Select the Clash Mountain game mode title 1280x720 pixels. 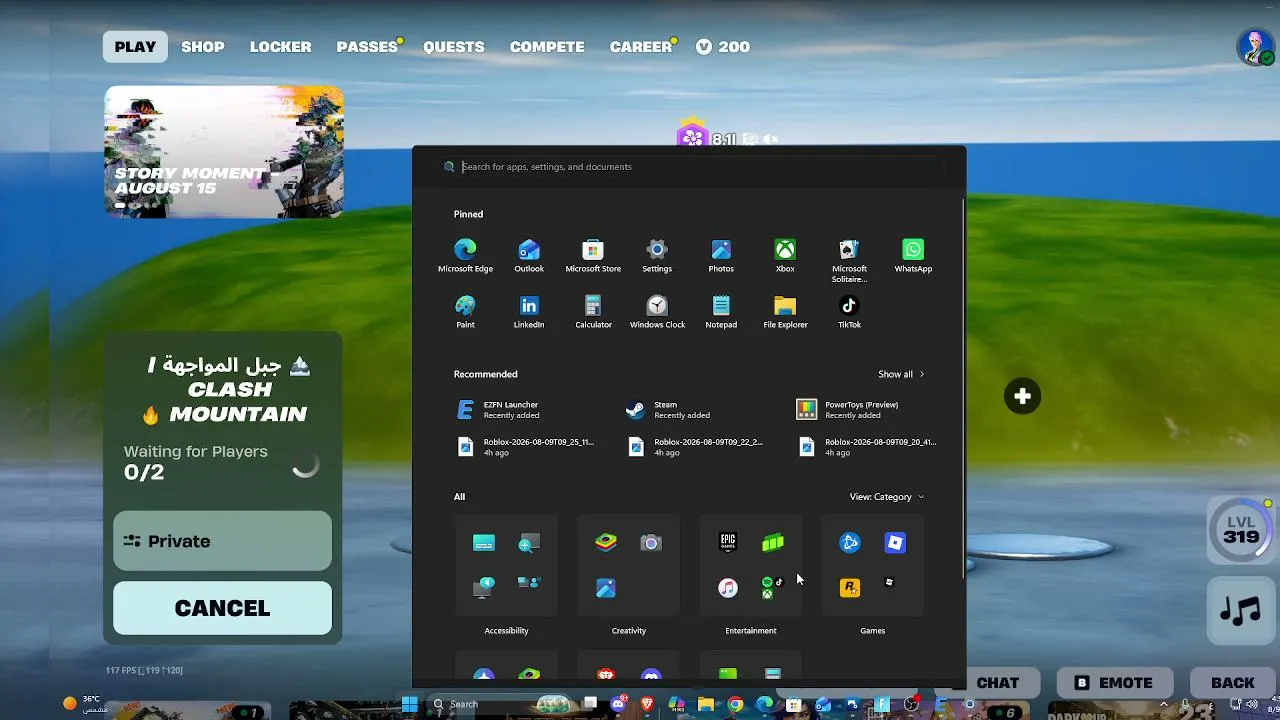(x=229, y=390)
